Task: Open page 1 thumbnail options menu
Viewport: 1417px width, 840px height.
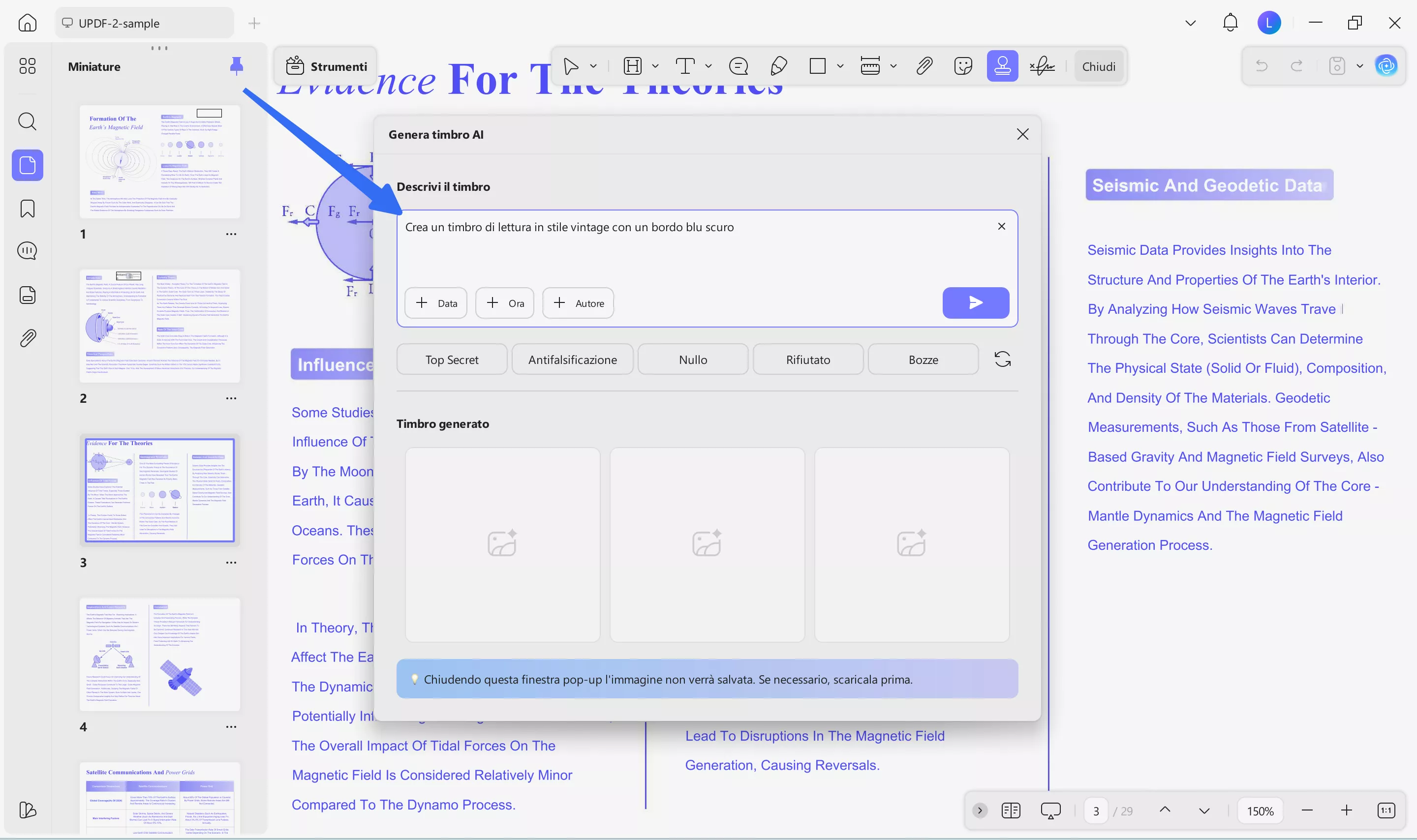Action: click(231, 234)
